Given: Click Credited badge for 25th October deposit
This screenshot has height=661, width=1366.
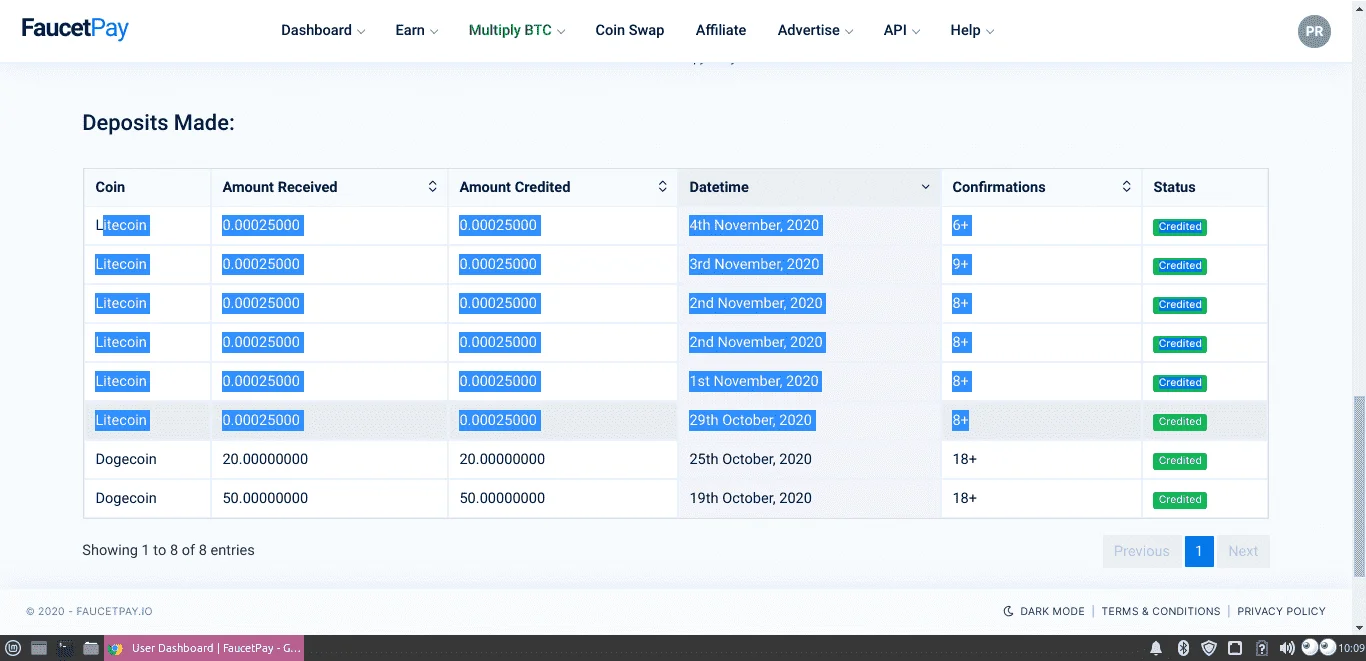Looking at the screenshot, I should coord(1180,461).
